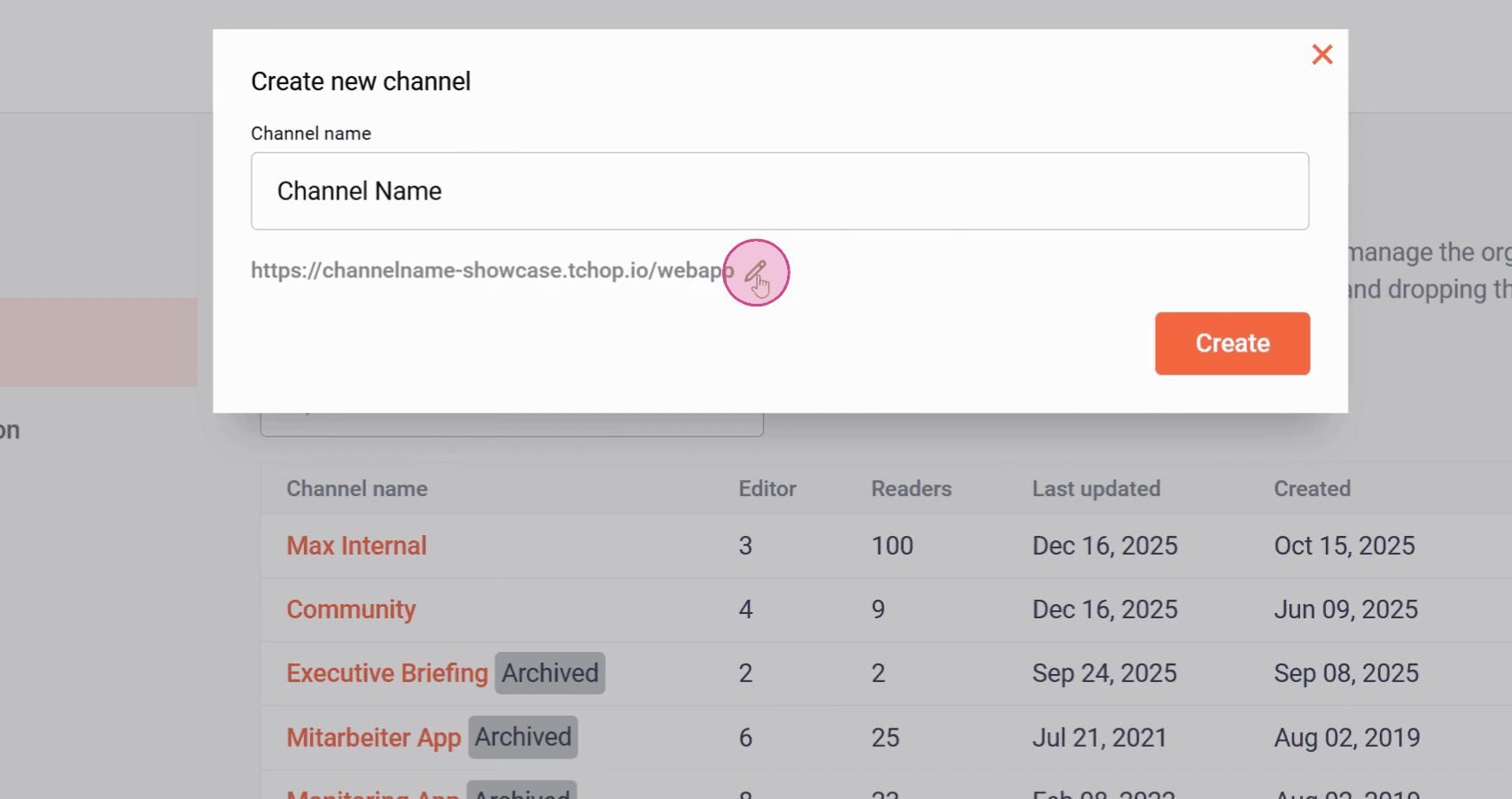This screenshot has height=799, width=1512.
Task: Open the Community channel
Action: coord(351,609)
